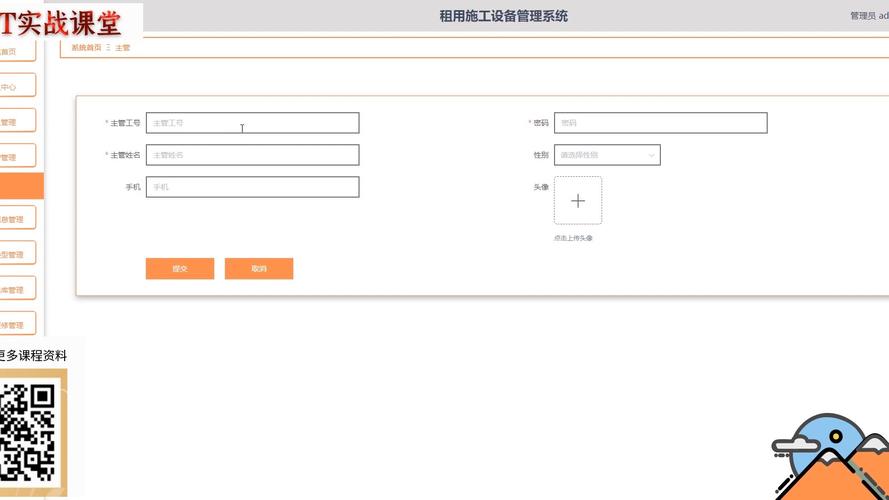Click the 点击上传头像 hint text
This screenshot has height=500, width=889.
pos(573,238)
